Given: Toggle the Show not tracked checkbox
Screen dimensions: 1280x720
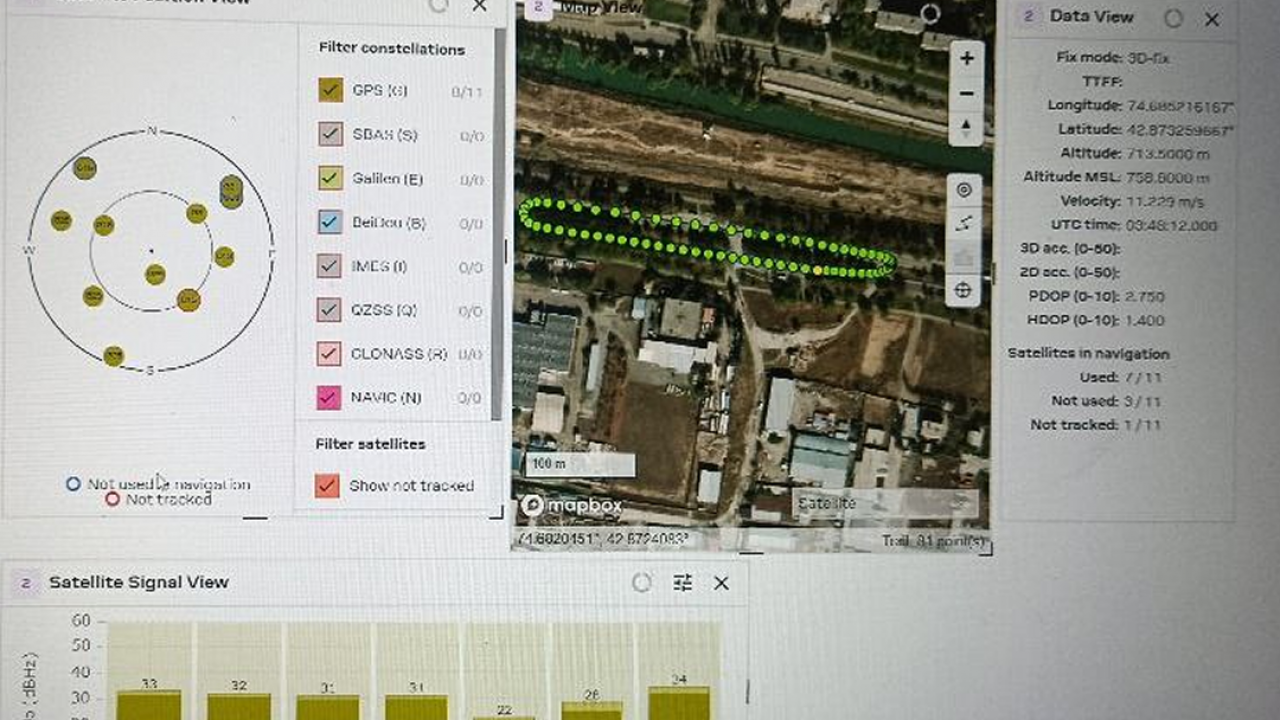Looking at the screenshot, I should (327, 485).
